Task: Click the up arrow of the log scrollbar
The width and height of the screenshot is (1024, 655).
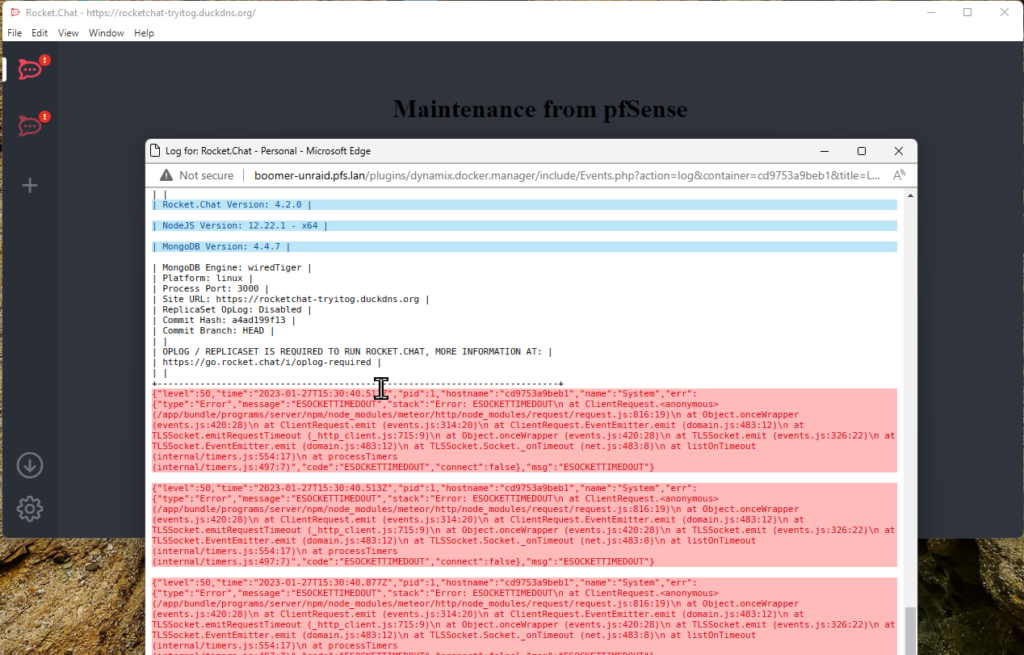Action: (910, 195)
